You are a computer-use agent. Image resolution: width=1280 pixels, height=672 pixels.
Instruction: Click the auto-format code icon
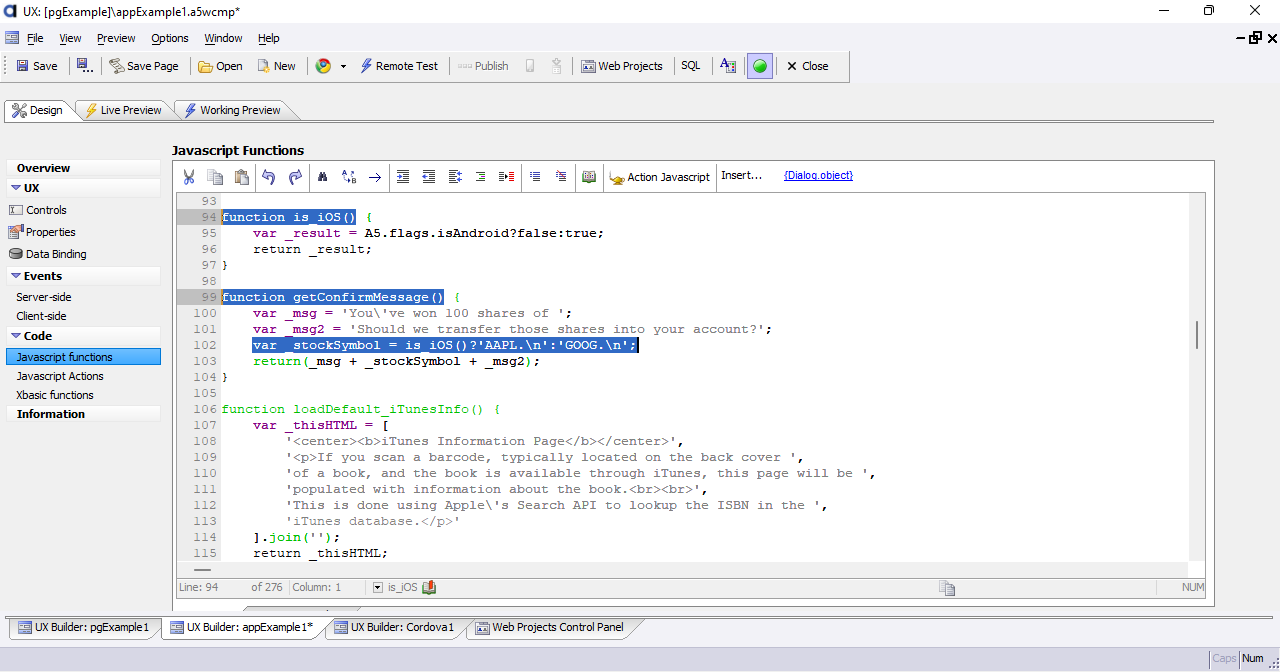click(455, 176)
